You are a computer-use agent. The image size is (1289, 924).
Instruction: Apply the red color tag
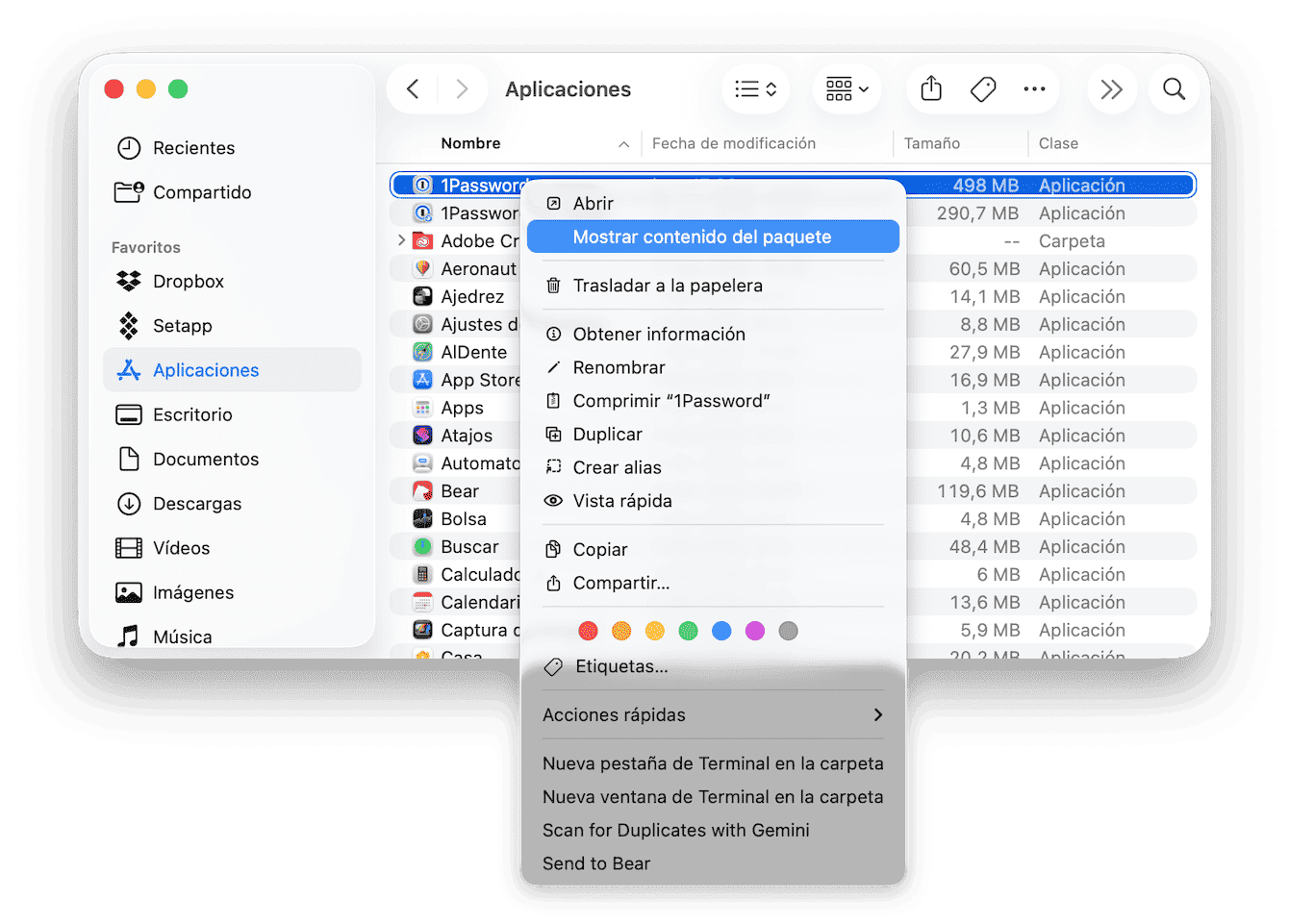pyautogui.click(x=589, y=631)
